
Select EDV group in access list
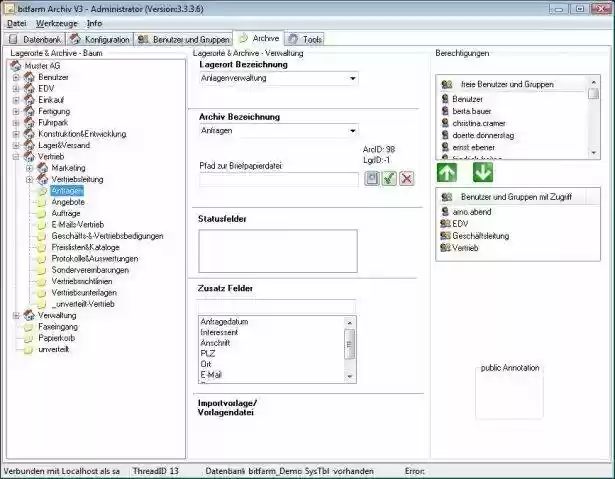[460, 224]
